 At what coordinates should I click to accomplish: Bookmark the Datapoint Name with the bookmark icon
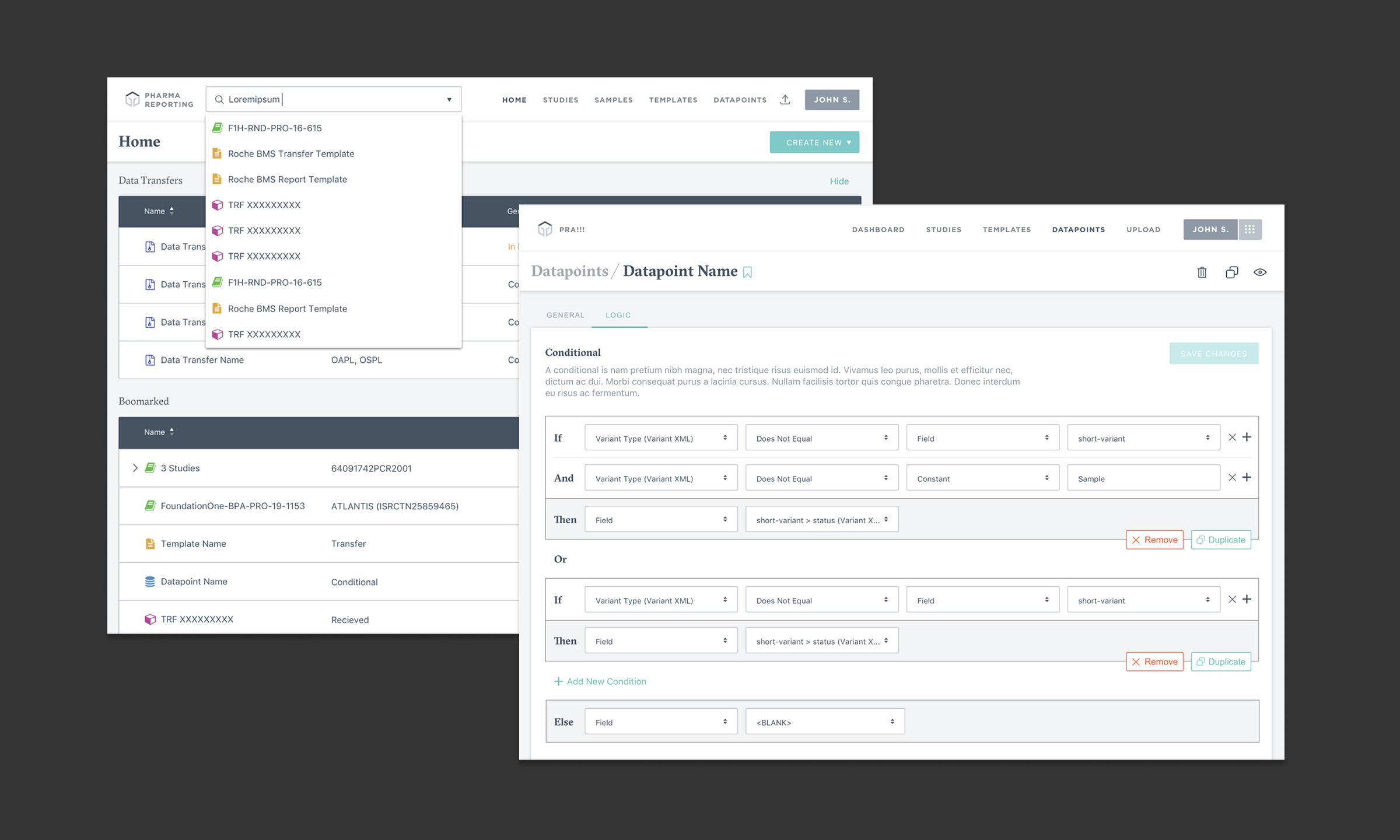747,272
